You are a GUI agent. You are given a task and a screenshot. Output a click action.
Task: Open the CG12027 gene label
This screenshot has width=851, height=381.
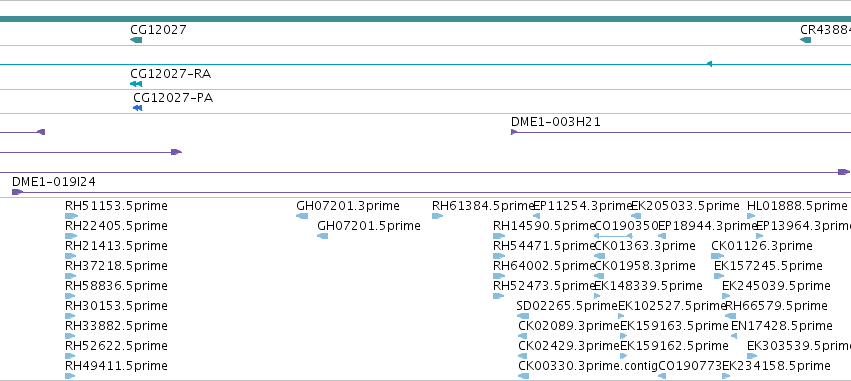[158, 29]
